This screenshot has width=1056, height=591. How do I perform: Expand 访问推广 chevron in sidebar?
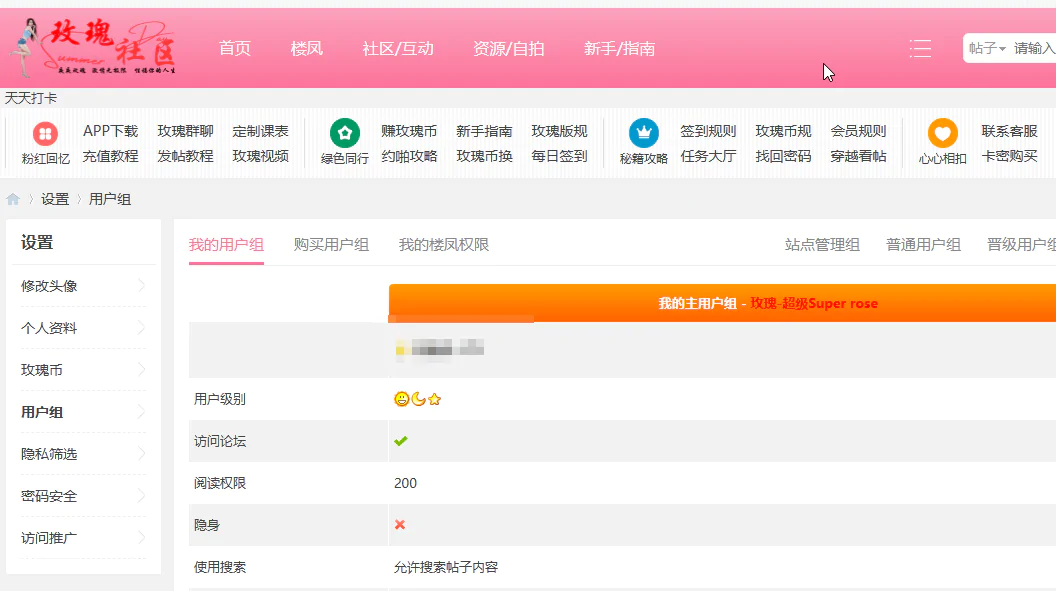point(141,538)
